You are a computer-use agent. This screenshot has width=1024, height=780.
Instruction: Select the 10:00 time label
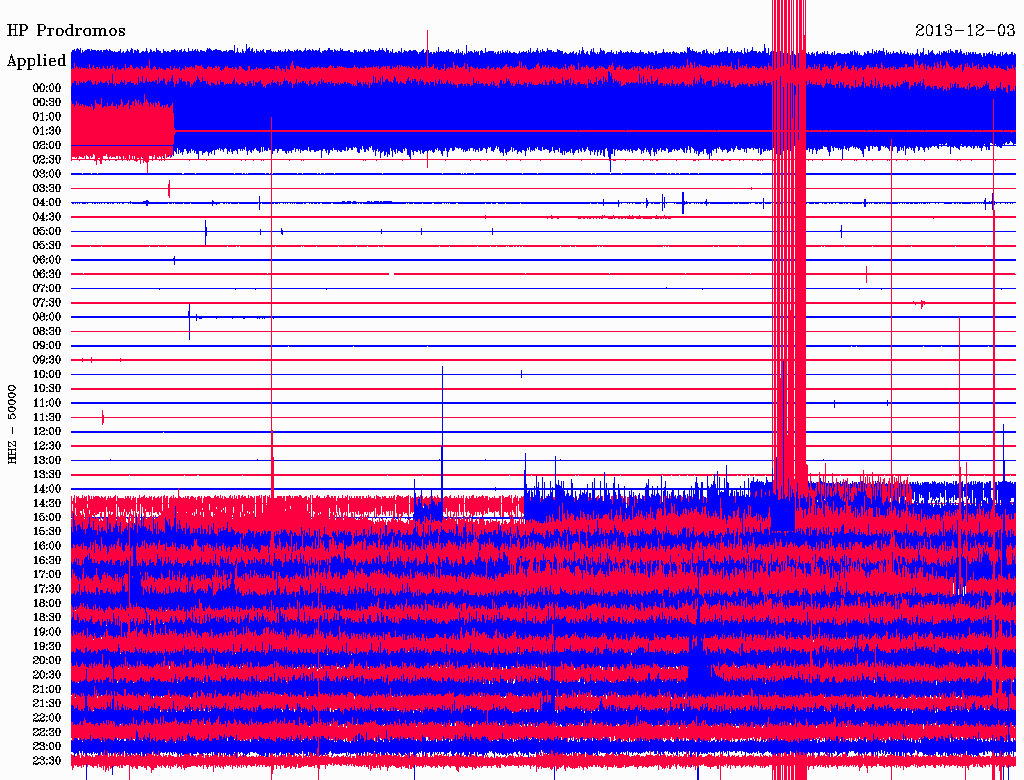tap(47, 374)
